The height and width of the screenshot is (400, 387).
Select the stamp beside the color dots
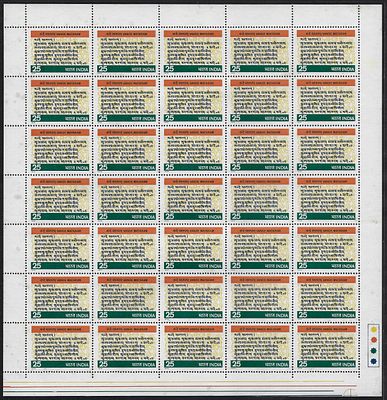coord(326,347)
